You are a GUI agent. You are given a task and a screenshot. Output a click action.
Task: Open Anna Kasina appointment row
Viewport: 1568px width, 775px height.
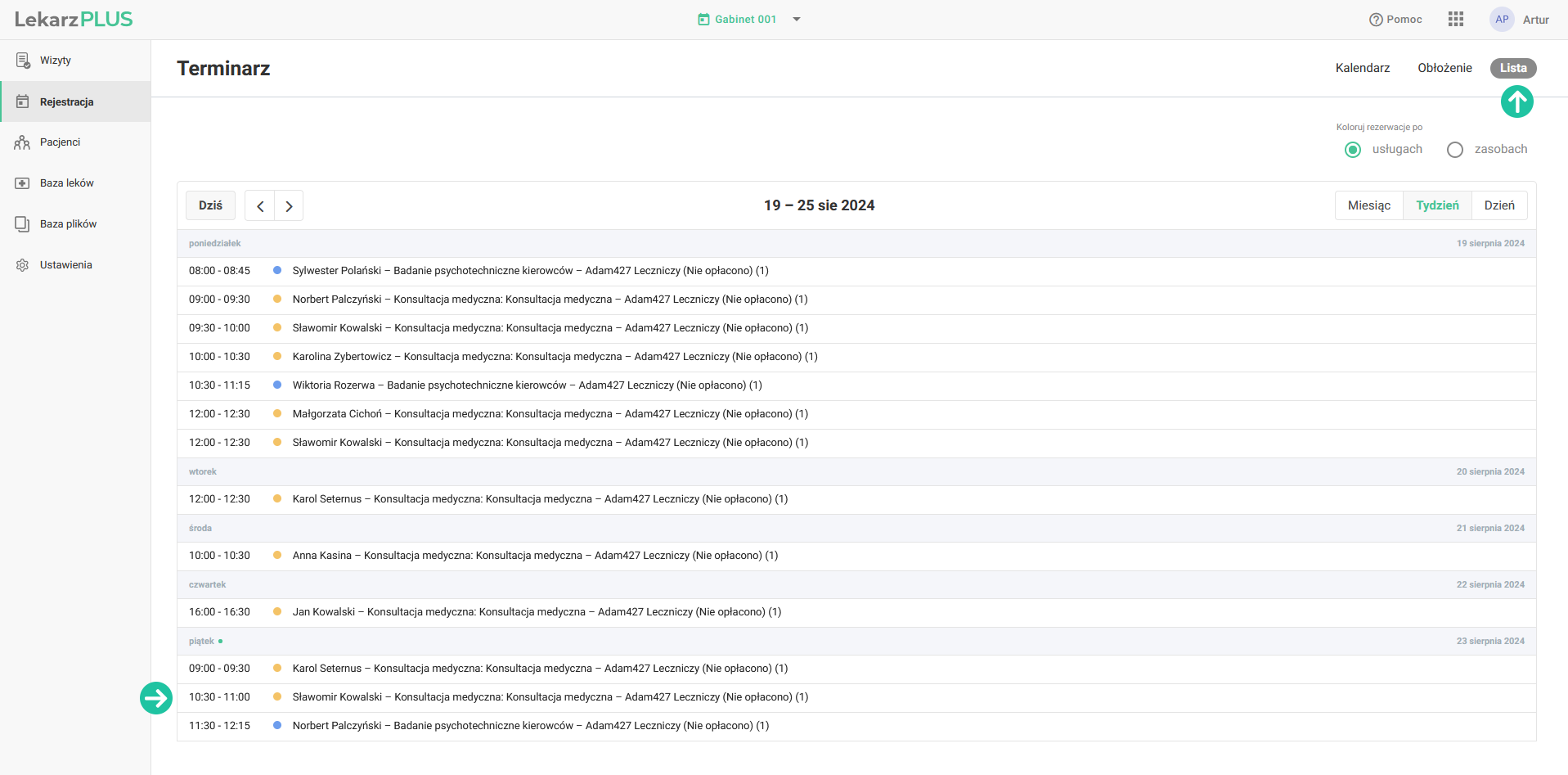(535, 556)
